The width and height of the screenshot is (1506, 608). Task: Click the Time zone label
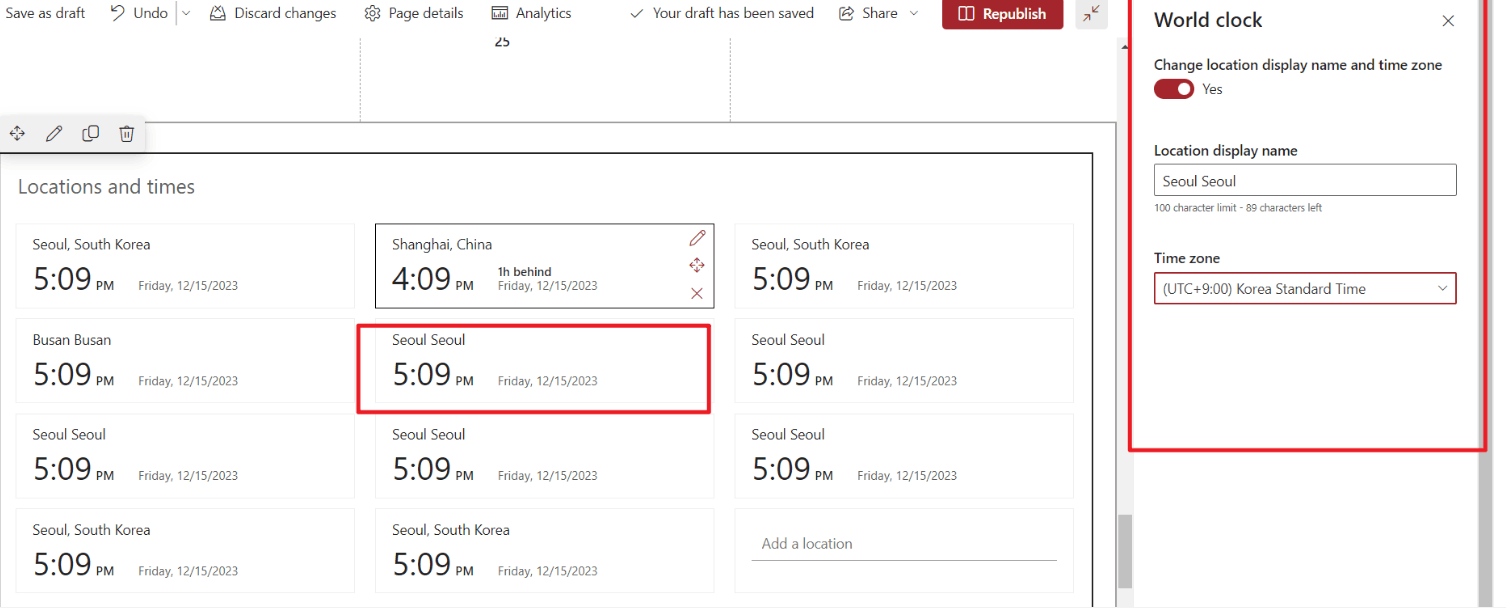click(x=1187, y=258)
